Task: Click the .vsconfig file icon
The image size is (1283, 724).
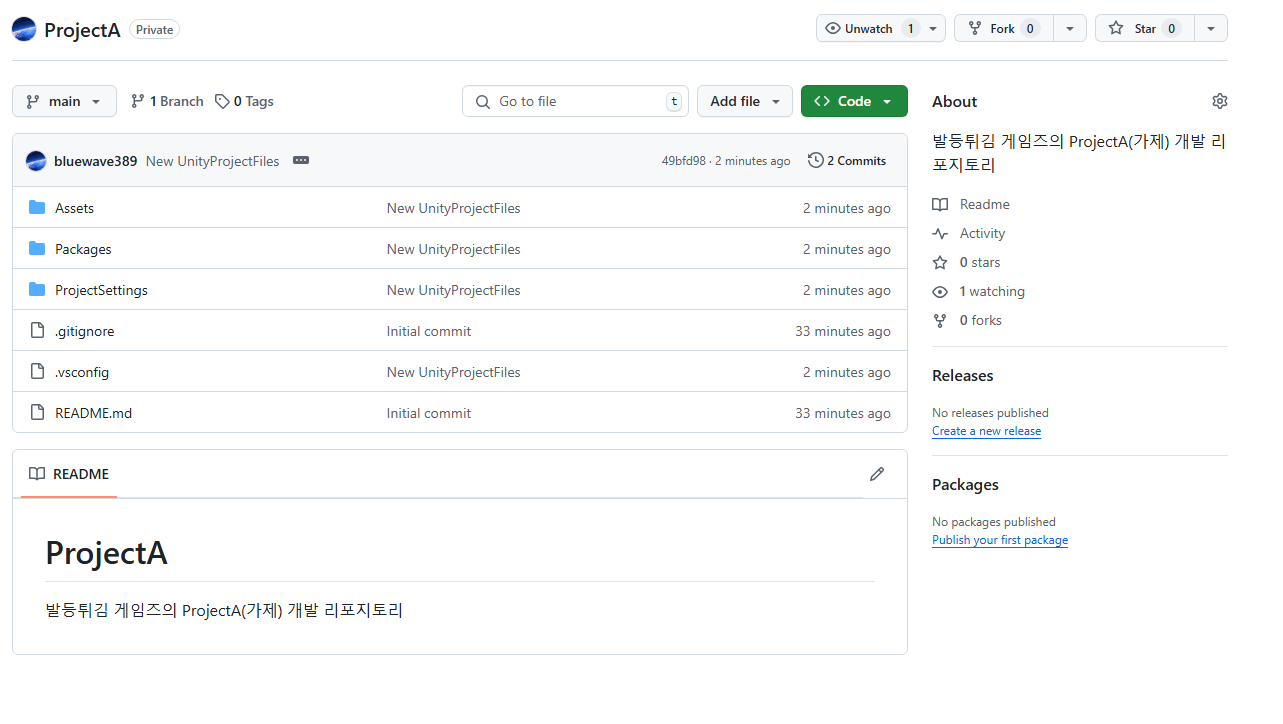Action: tap(37, 371)
